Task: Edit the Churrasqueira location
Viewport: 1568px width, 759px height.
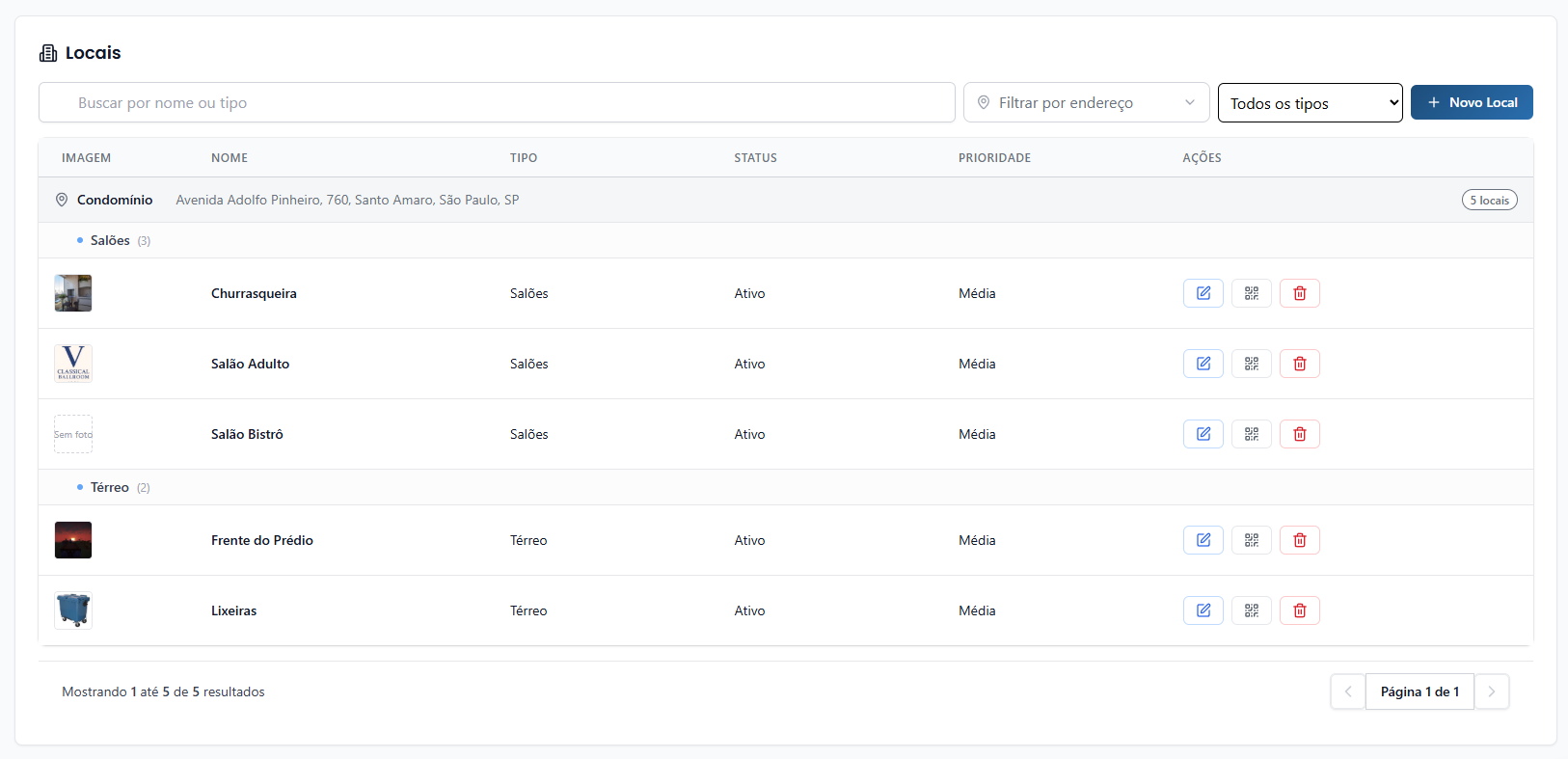Action: pos(1203,293)
